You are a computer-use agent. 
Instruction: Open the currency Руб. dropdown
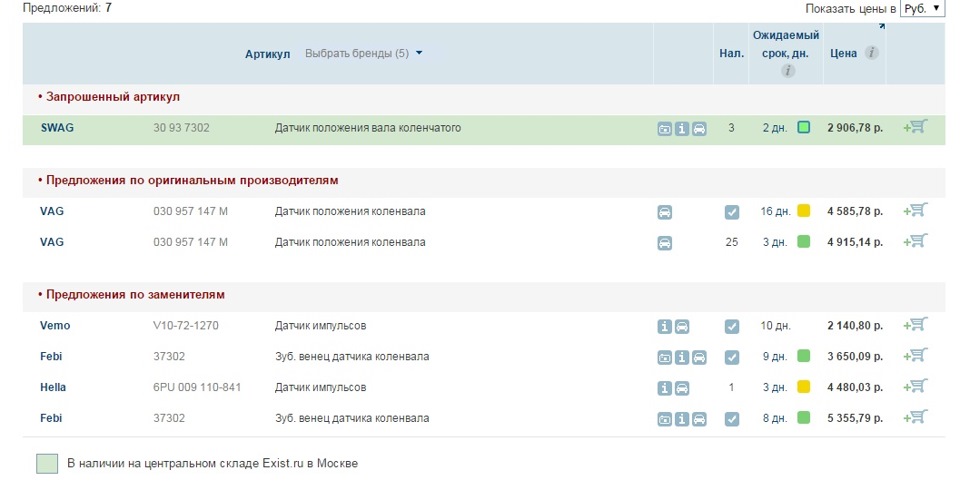922,8
